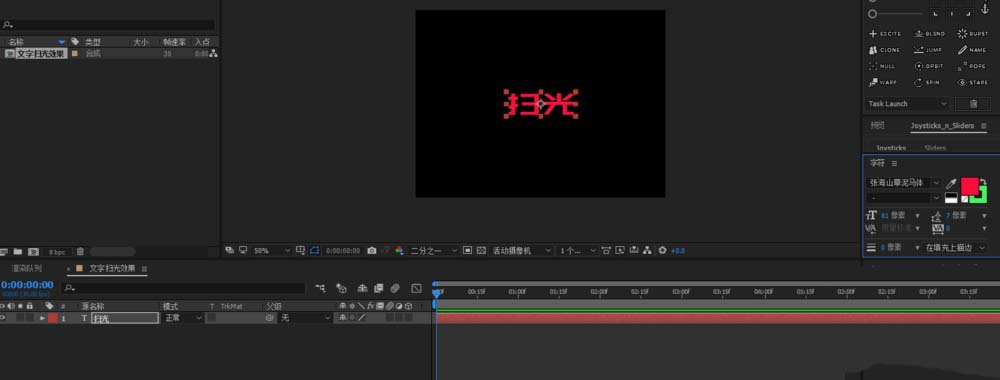Click the 8 bpc color depth button
This screenshot has height=380, width=1000.
coord(57,252)
